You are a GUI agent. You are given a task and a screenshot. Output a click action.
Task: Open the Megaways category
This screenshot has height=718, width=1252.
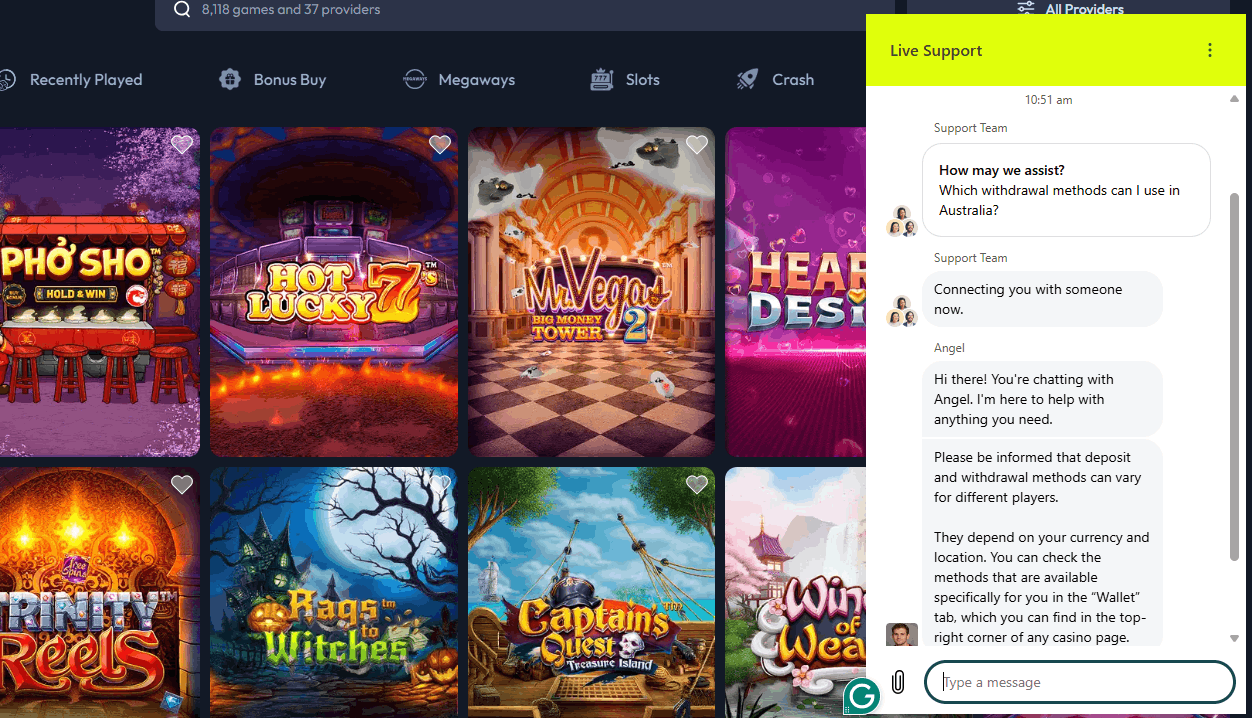(459, 80)
